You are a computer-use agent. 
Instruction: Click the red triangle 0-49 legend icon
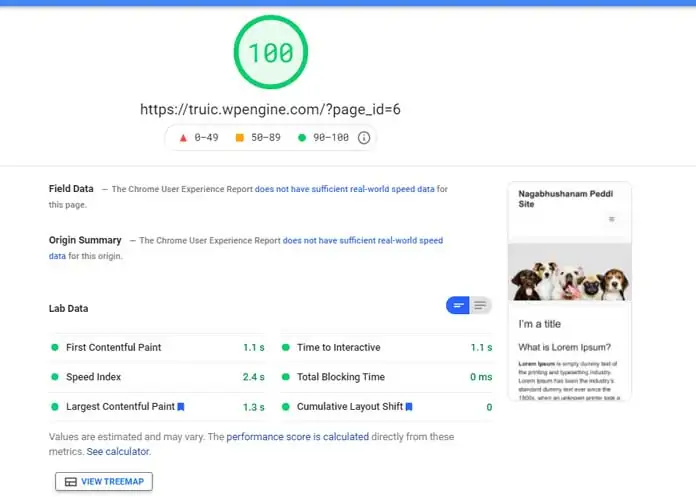183,138
